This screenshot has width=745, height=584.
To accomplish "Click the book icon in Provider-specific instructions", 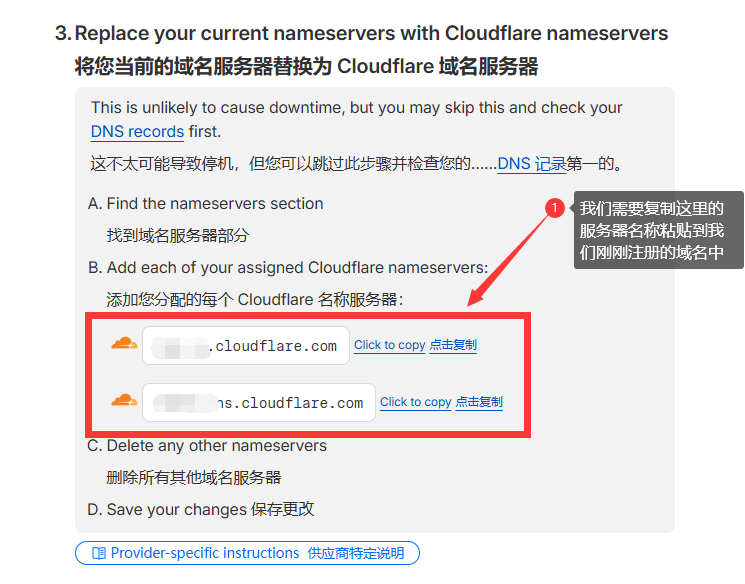I will 98,553.
